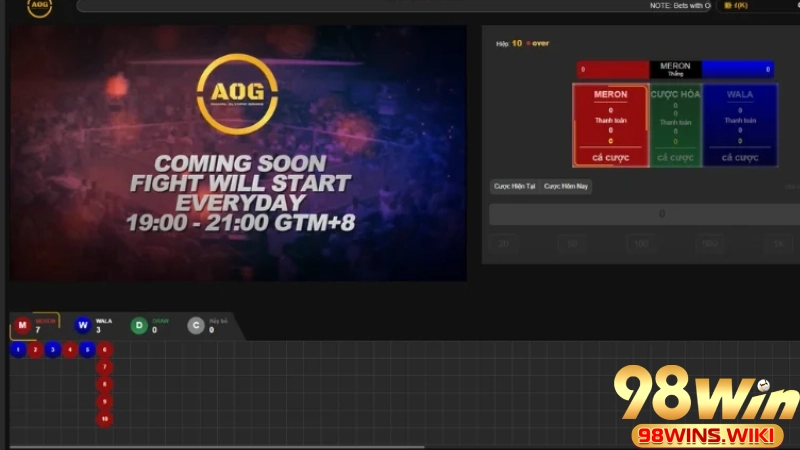The height and width of the screenshot is (450, 800).
Task: Select roadmap result circle 5
Action: pos(87,349)
